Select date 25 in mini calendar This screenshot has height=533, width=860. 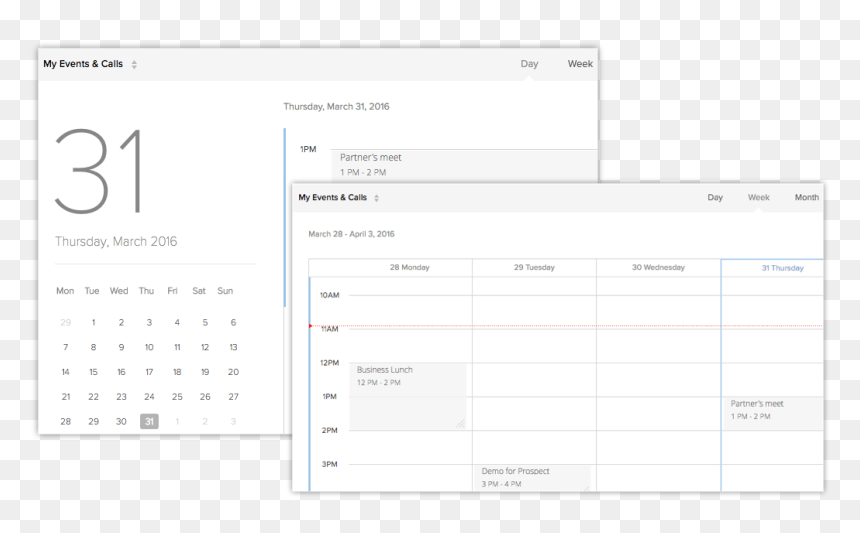coord(177,396)
